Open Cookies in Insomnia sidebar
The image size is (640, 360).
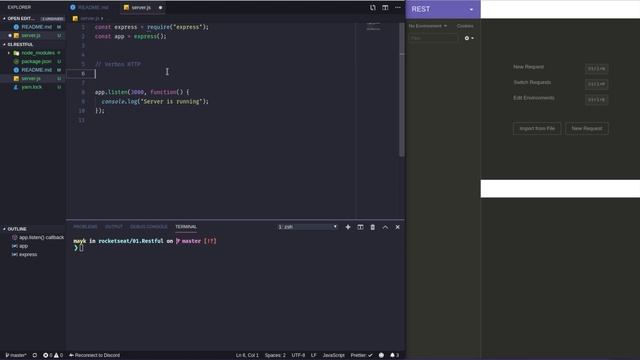465,26
